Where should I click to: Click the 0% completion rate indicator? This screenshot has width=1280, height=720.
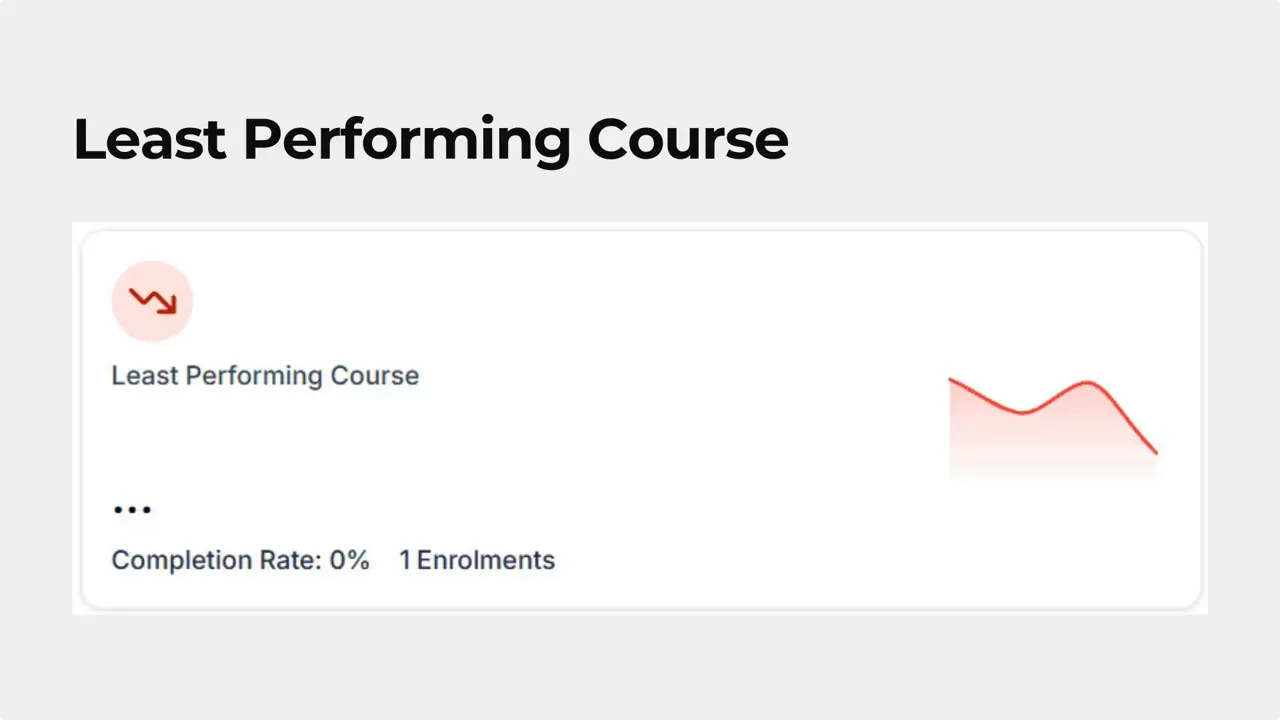pyautogui.click(x=350, y=560)
